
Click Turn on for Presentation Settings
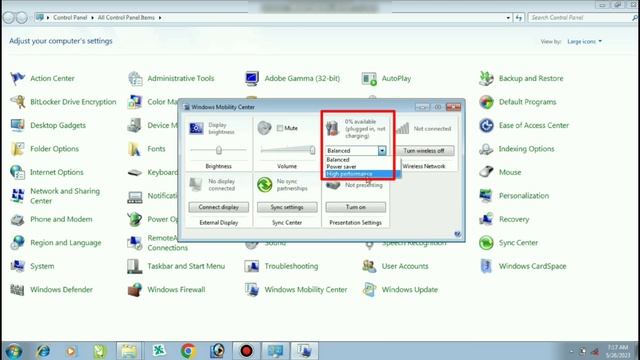pos(356,207)
